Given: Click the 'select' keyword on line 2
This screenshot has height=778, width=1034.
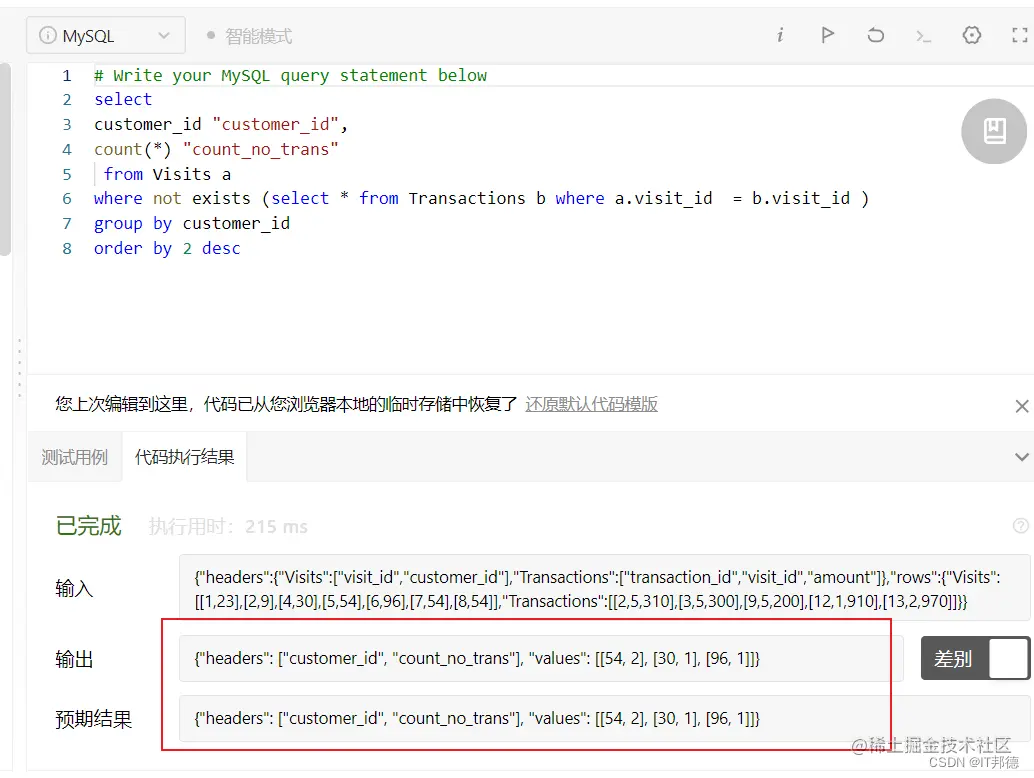Looking at the screenshot, I should coord(123,100).
